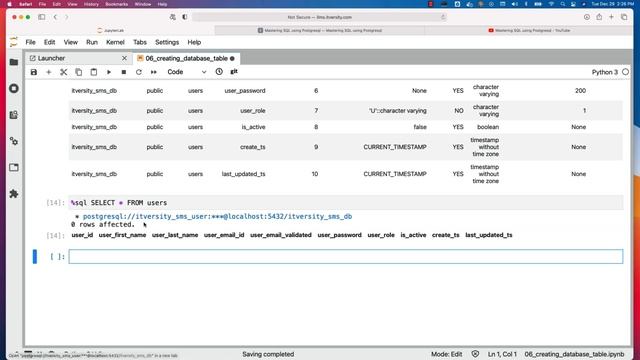The image size is (640, 360).
Task: Copy the selected cell
Action: [x=78, y=72]
